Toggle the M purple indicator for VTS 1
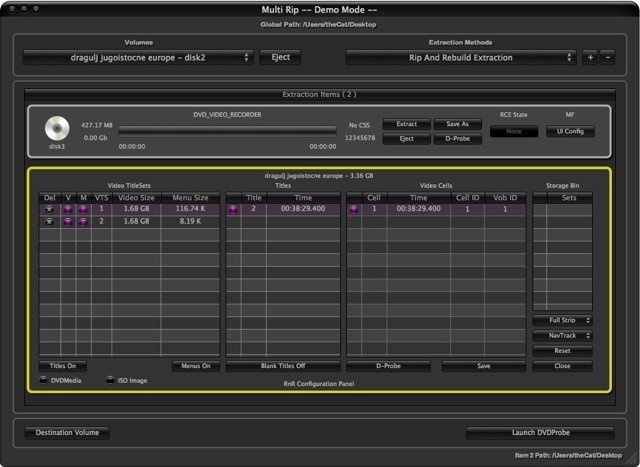Image resolution: width=640 pixels, height=467 pixels. click(83, 209)
